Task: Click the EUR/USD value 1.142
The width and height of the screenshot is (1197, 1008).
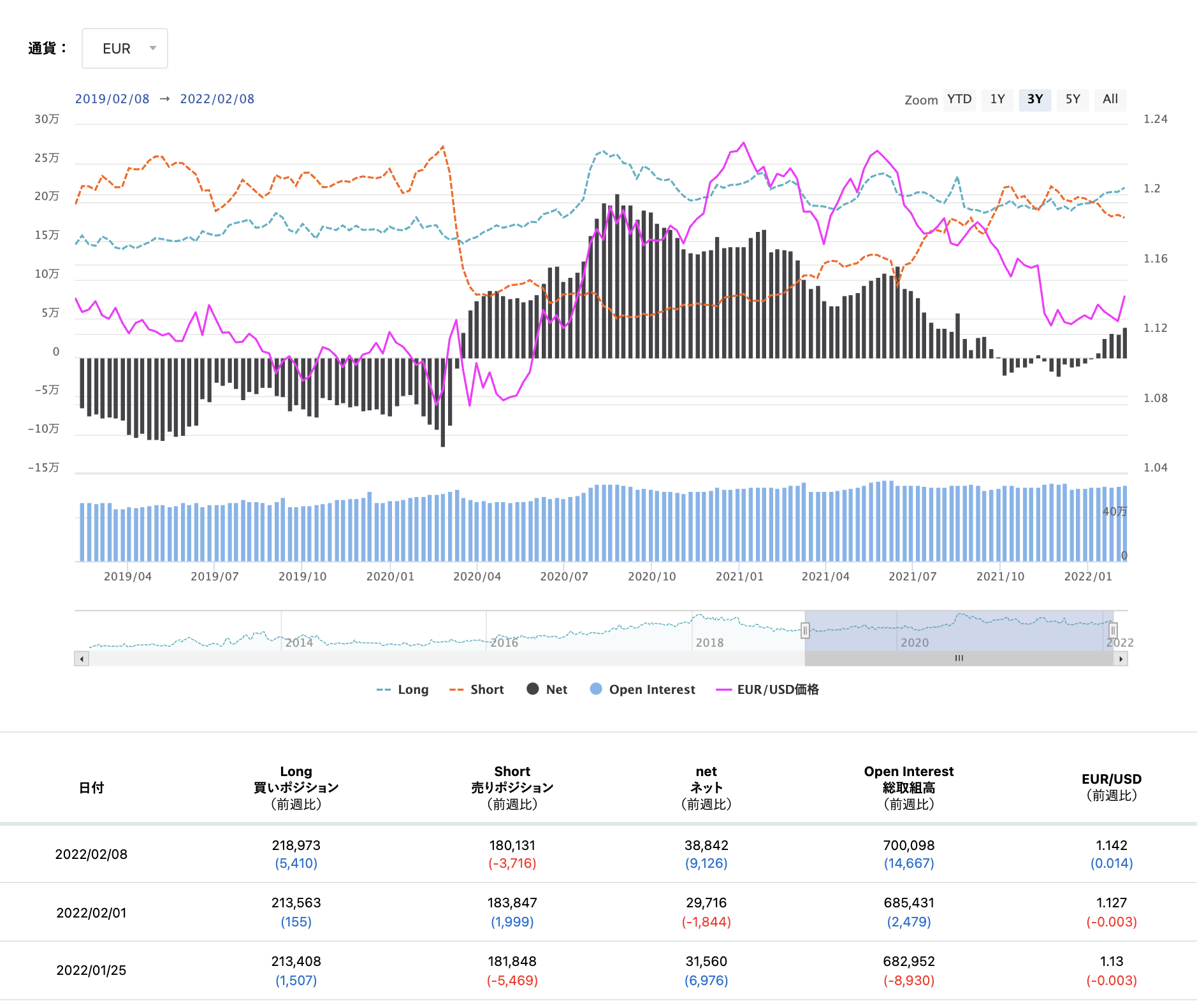Action: click(x=1112, y=846)
